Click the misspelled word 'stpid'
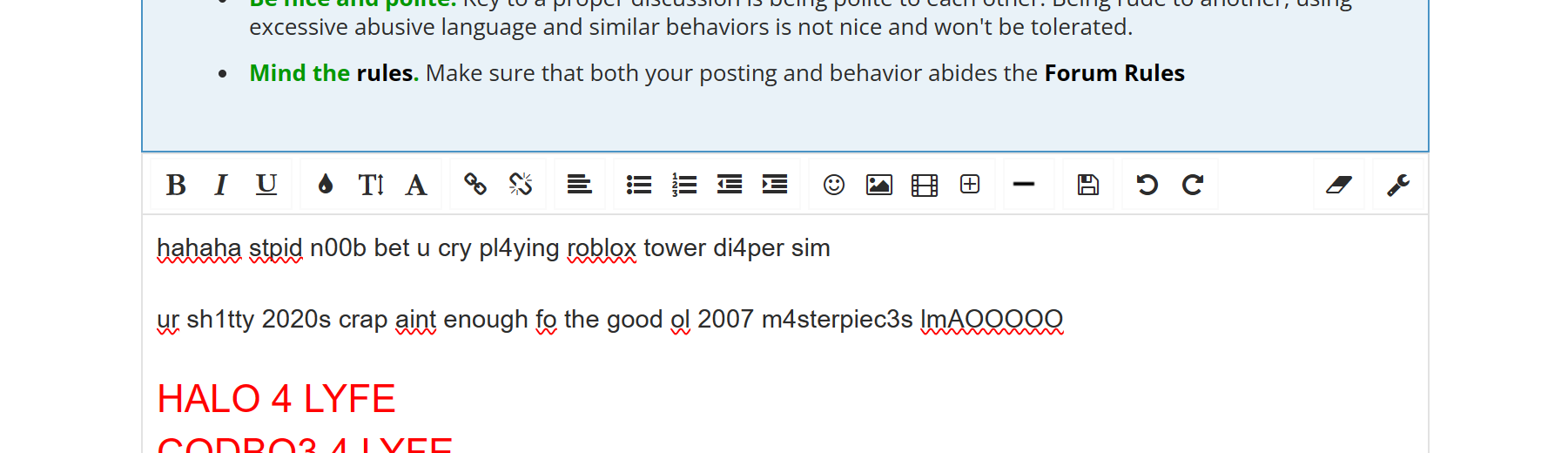 [276, 248]
